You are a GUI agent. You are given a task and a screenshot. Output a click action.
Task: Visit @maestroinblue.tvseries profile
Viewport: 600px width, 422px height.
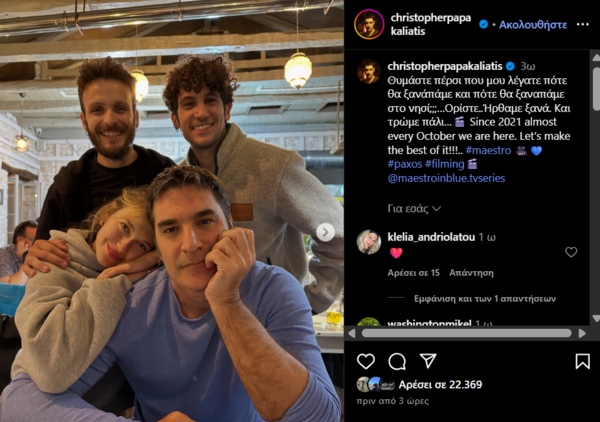446,178
